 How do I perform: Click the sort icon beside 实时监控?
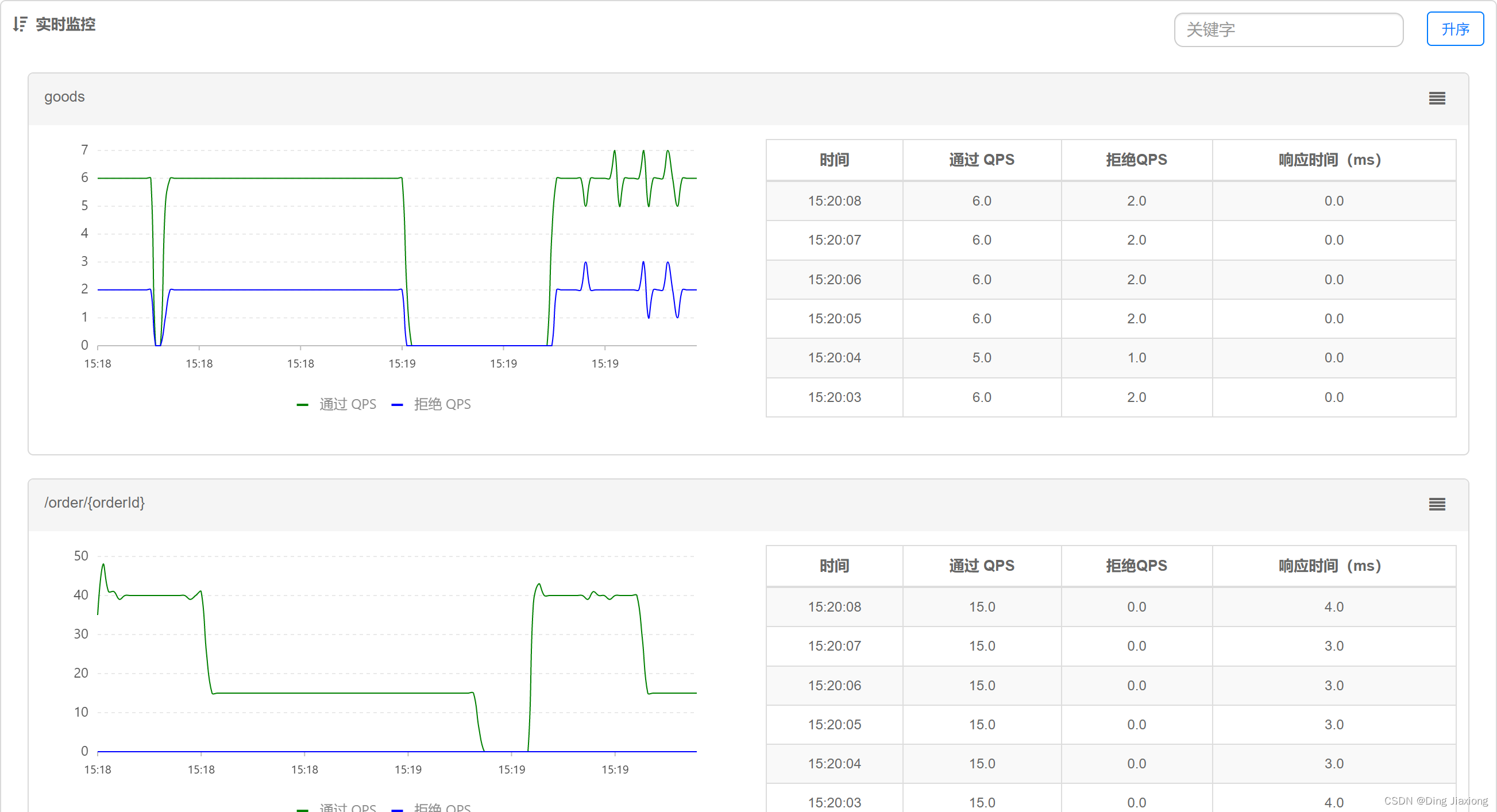point(20,24)
